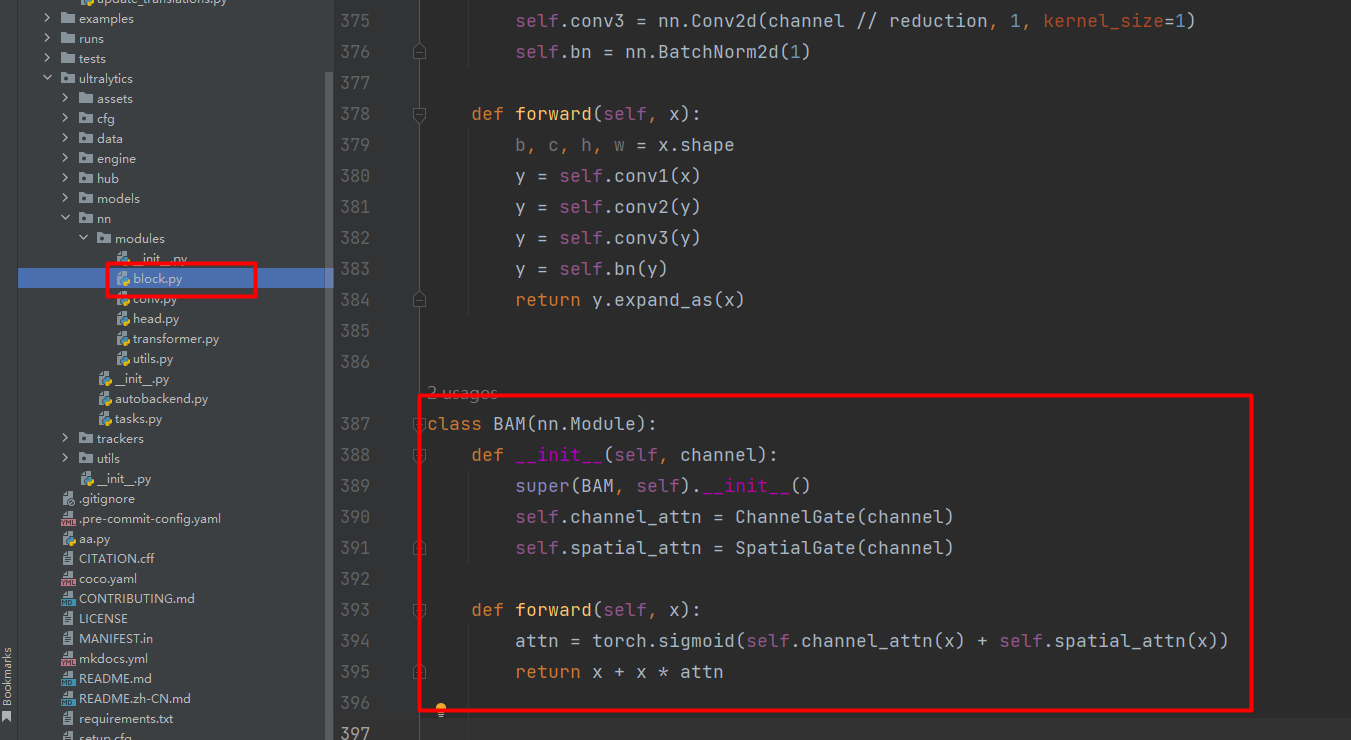Click the Python file icon for aa.py
This screenshot has height=740, width=1351.
click(x=68, y=539)
